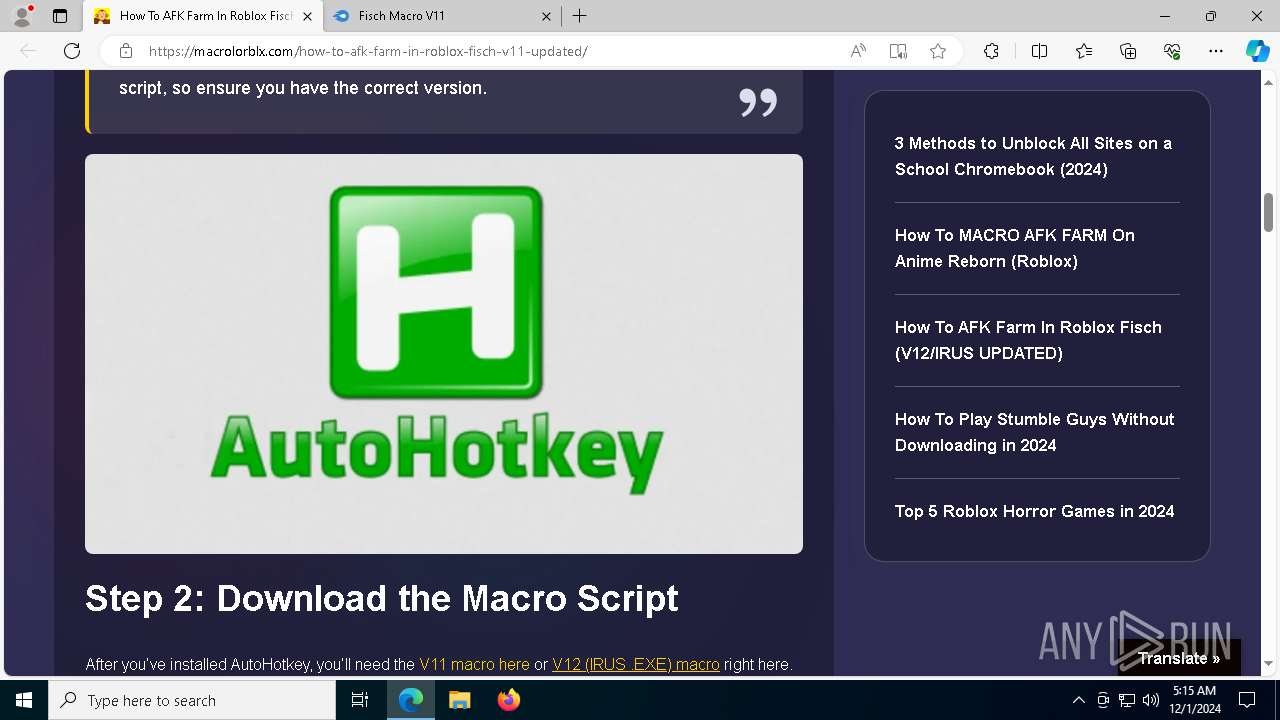Open Settings and more menu

pos(1216,51)
